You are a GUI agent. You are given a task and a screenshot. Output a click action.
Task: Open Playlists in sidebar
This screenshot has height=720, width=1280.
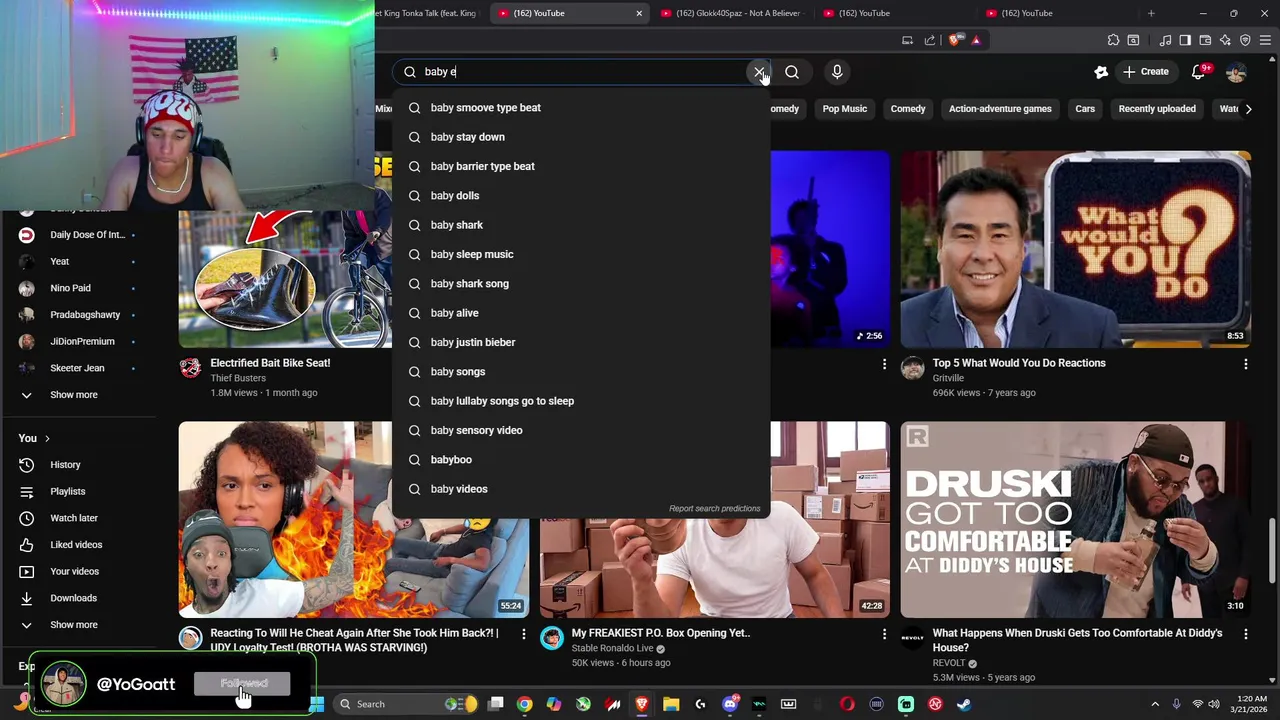tap(68, 492)
